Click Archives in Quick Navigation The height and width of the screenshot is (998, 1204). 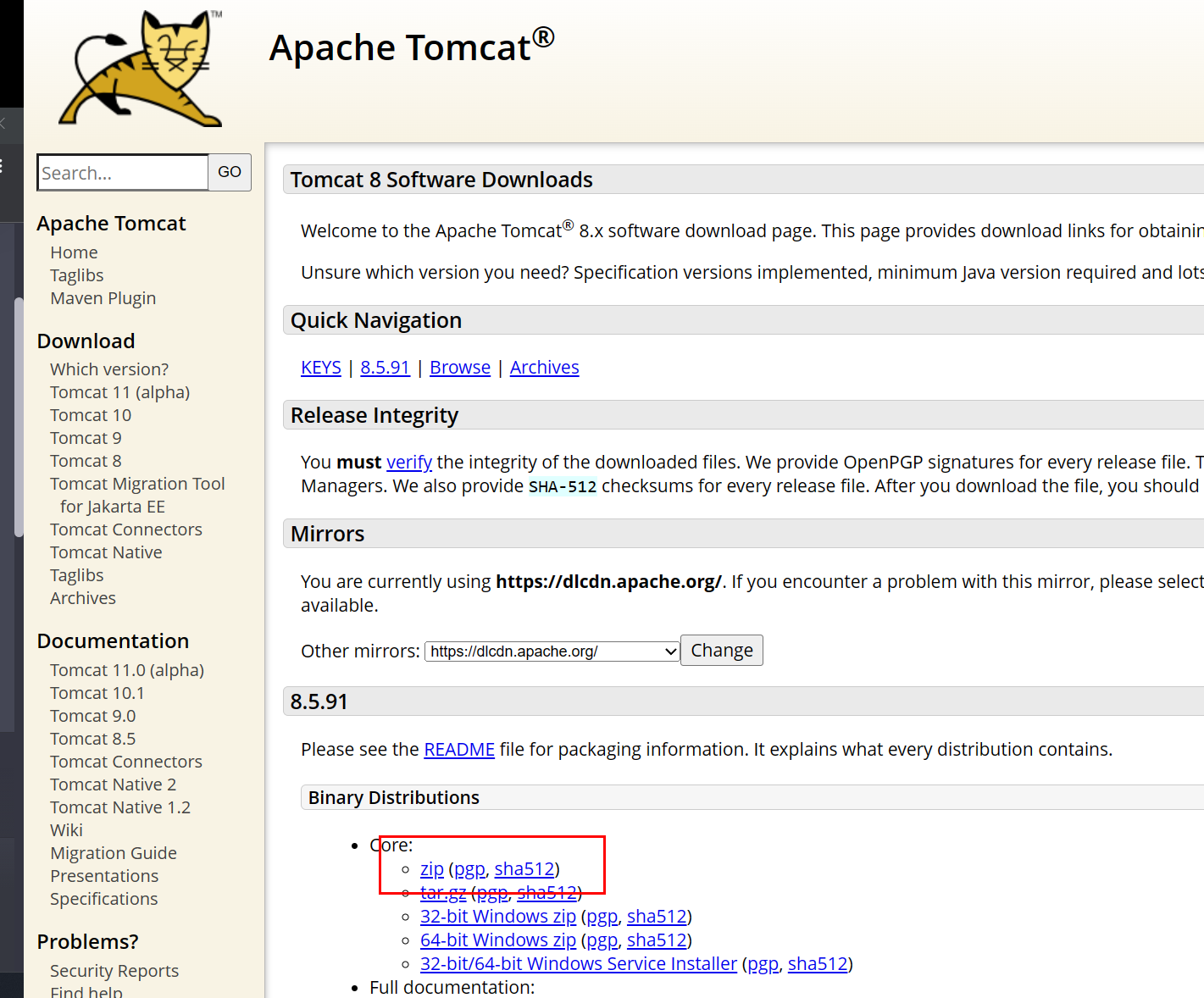545,368
